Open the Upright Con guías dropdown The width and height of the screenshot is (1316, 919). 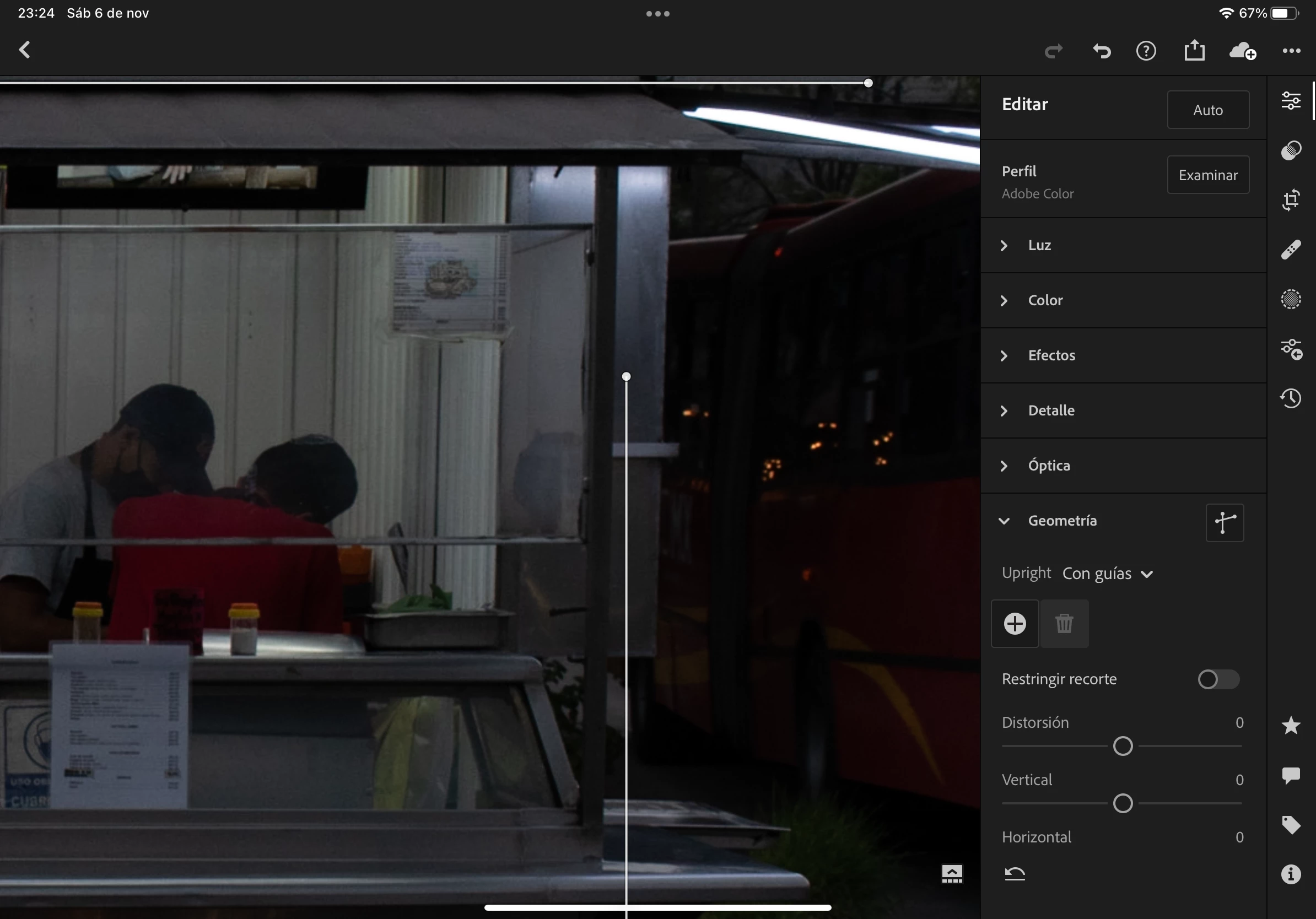(1107, 574)
